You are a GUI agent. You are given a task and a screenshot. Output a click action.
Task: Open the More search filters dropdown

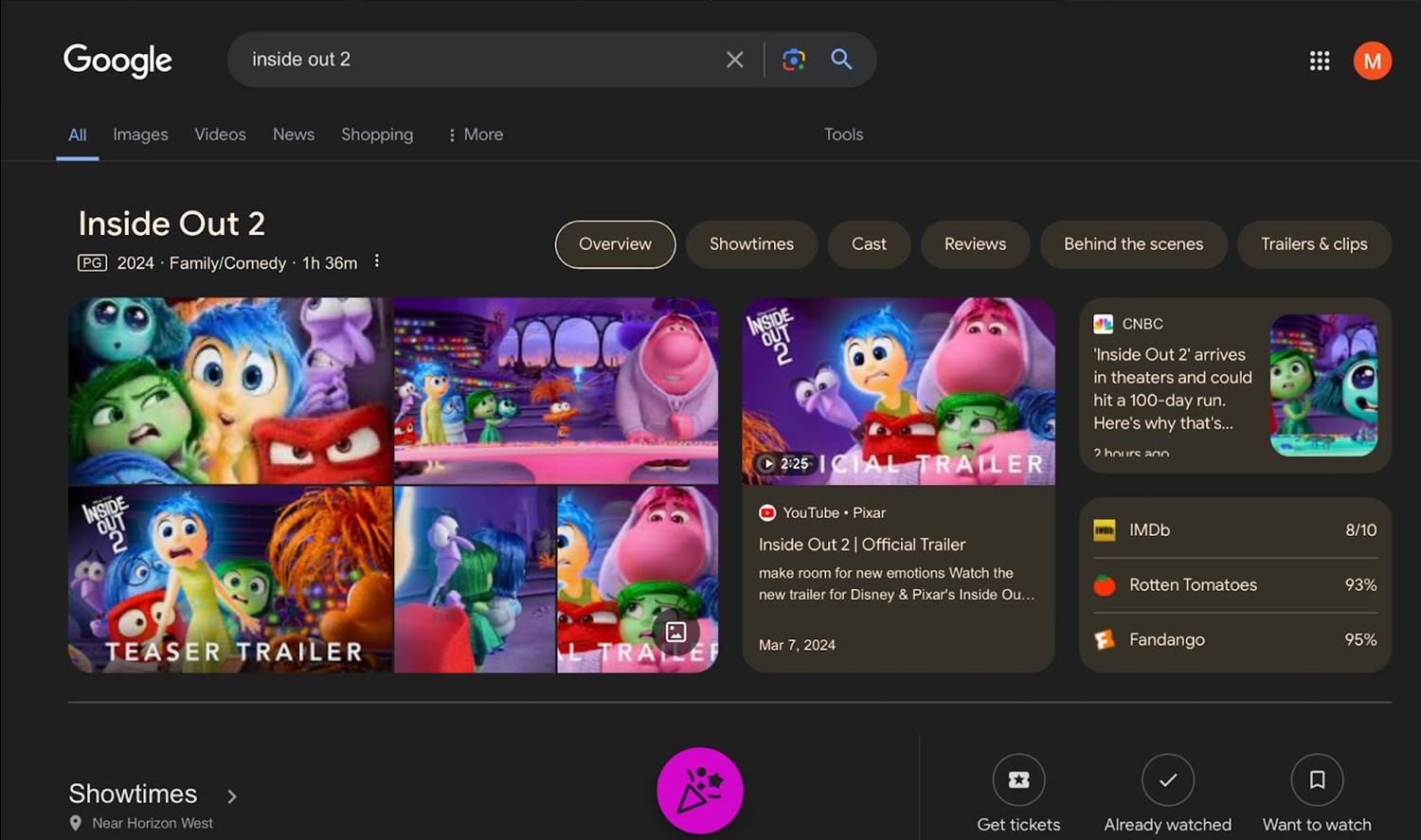[476, 134]
